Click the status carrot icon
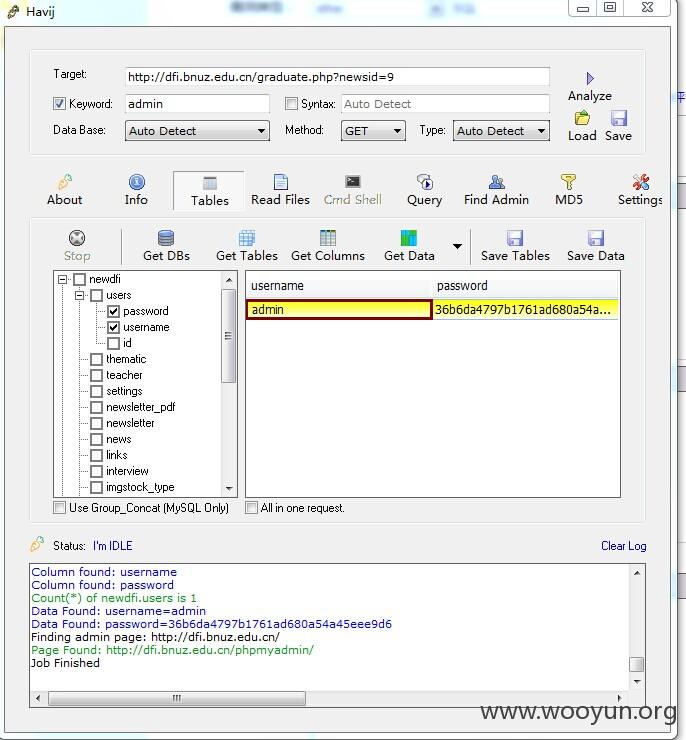This screenshot has width=686, height=740. click(37, 545)
